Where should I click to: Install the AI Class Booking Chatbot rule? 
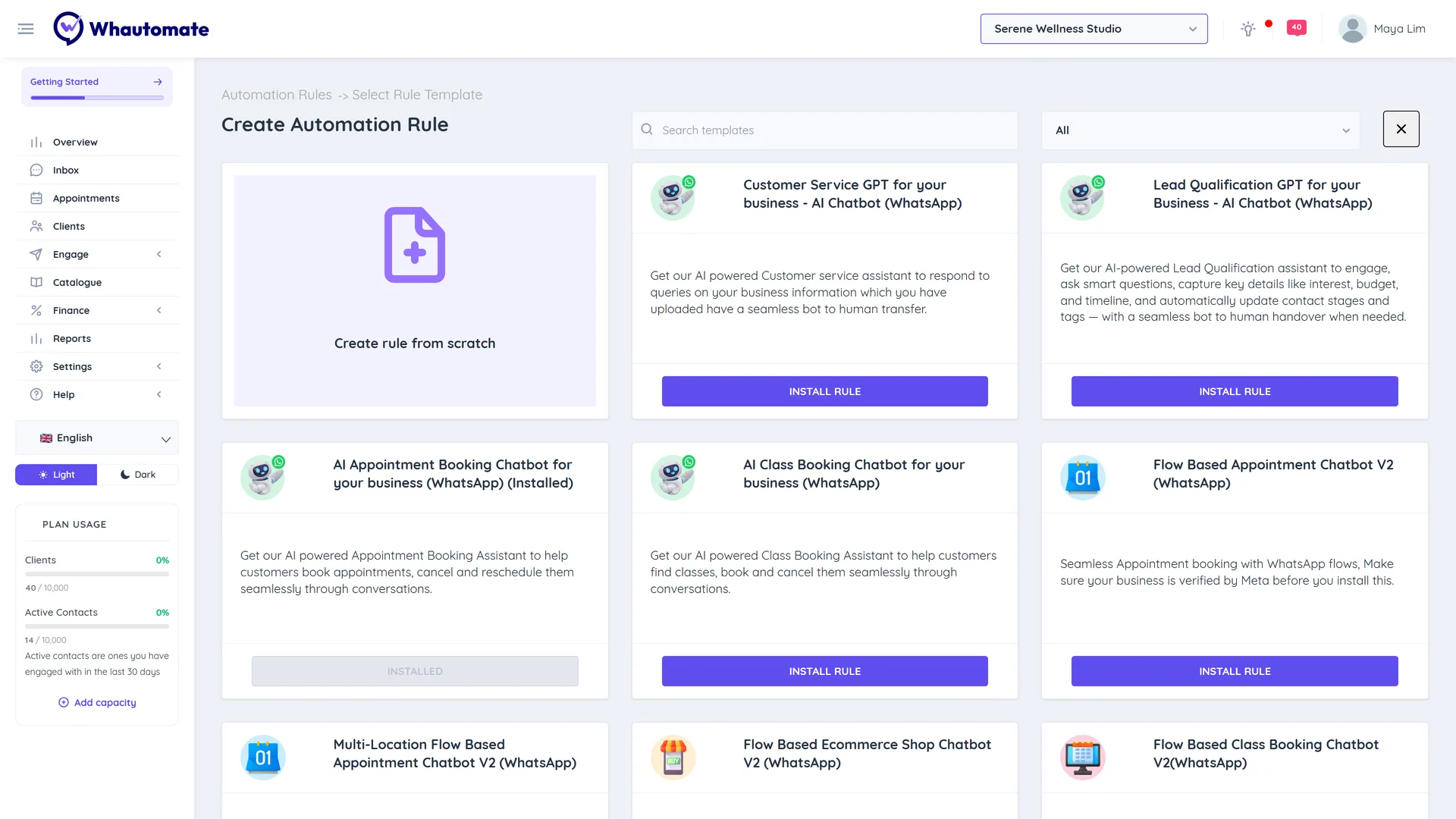click(x=824, y=671)
